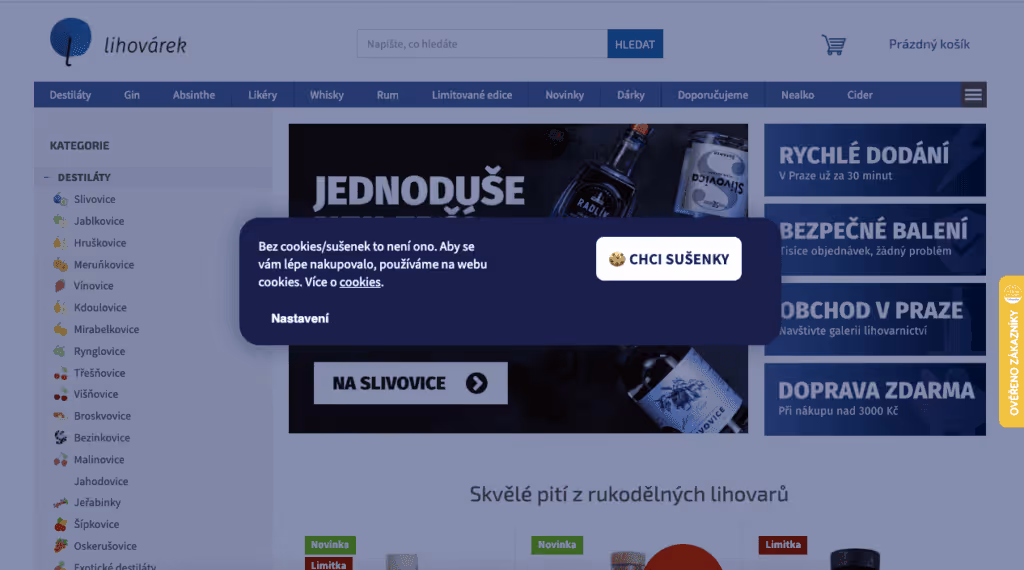
Task: Click the Hledat search button
Action: (635, 44)
